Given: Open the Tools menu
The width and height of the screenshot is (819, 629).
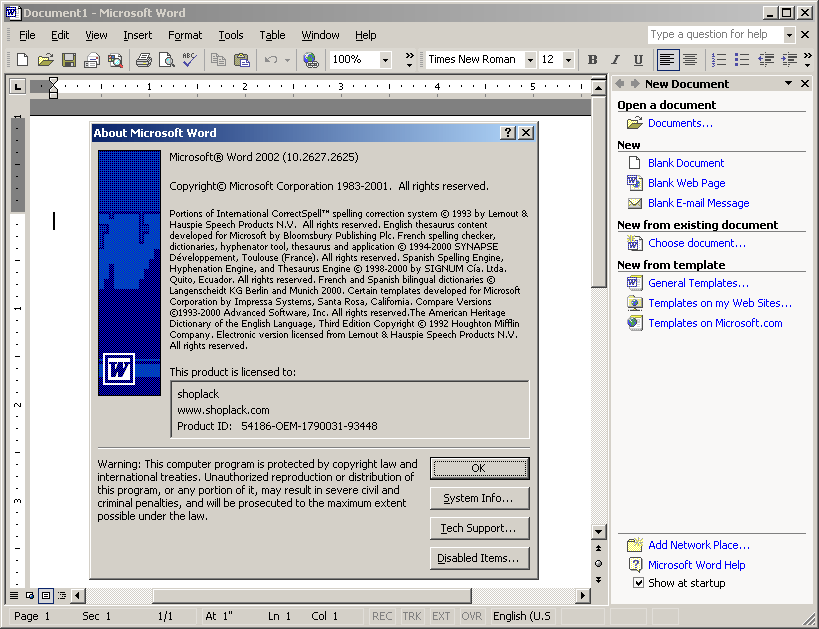Looking at the screenshot, I should point(230,35).
